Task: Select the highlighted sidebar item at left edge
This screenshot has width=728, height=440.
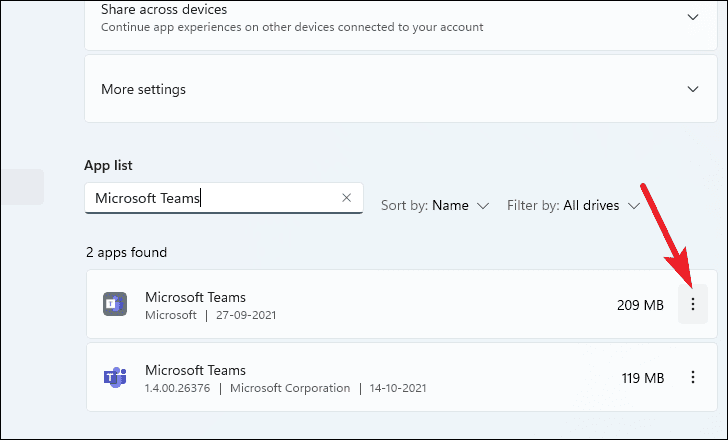Action: coord(21,187)
